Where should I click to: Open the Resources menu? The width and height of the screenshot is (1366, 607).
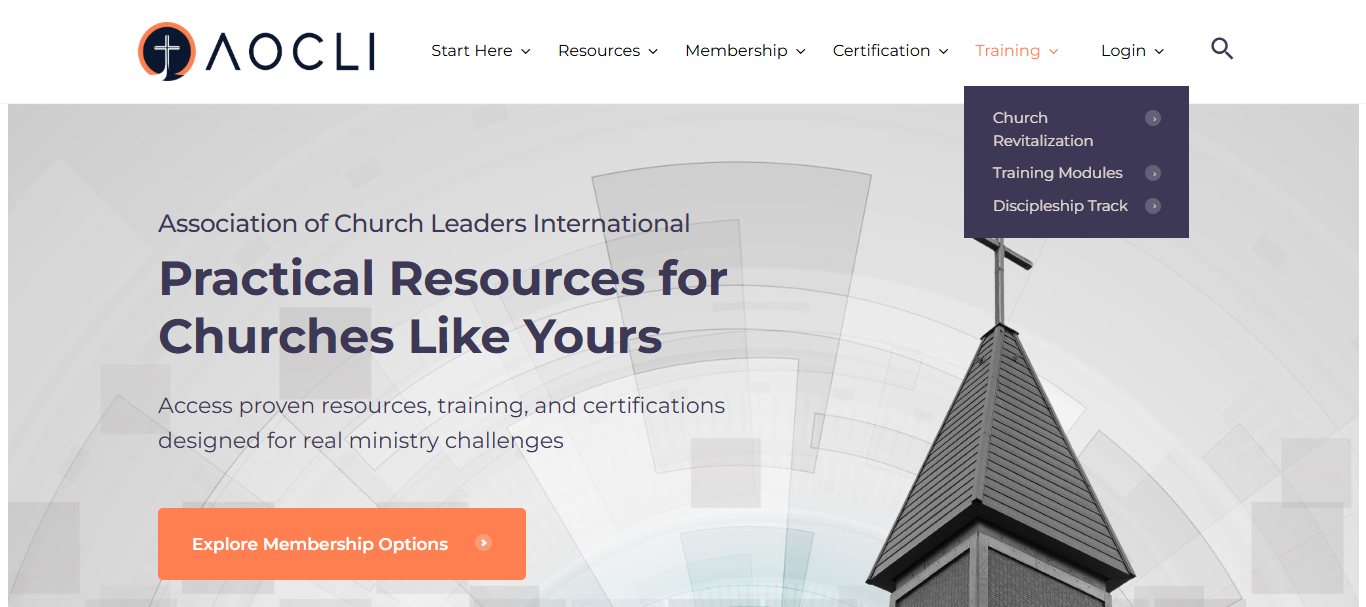point(599,50)
